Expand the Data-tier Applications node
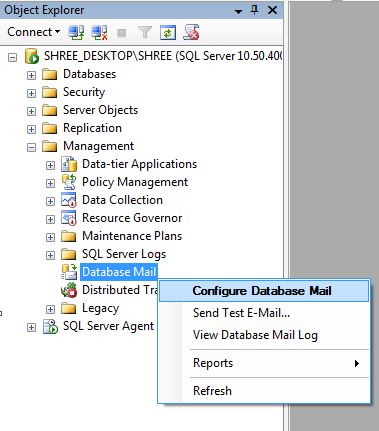Viewport: 379px width, 431px height. 50,165
